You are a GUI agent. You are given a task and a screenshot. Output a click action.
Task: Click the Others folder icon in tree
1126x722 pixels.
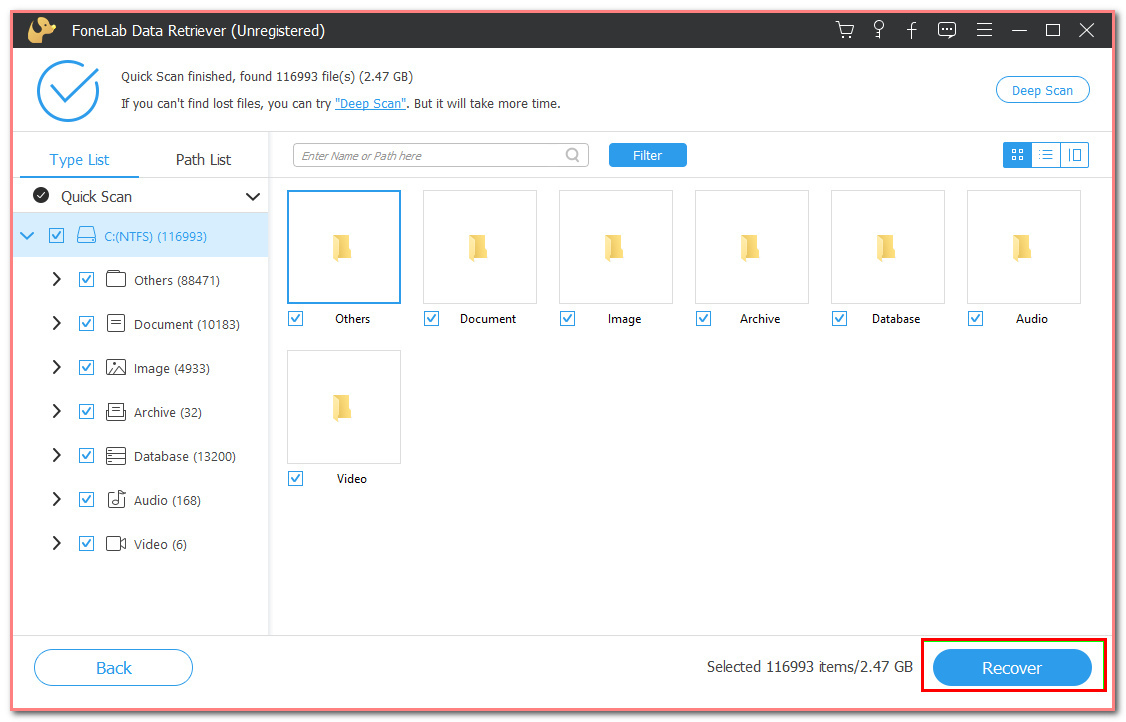tap(116, 279)
